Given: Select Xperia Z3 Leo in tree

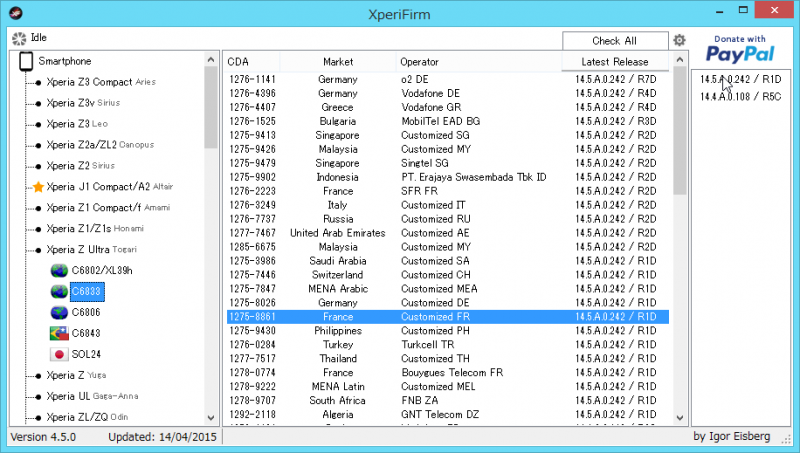Looking at the screenshot, I should click(77, 124).
